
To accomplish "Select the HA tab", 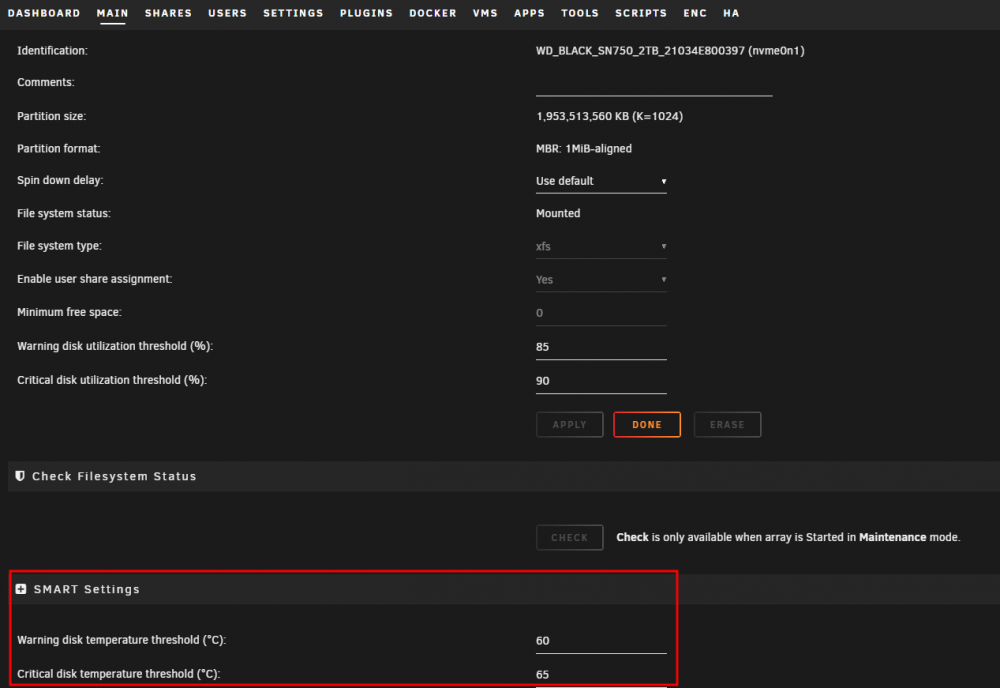I will point(731,13).
